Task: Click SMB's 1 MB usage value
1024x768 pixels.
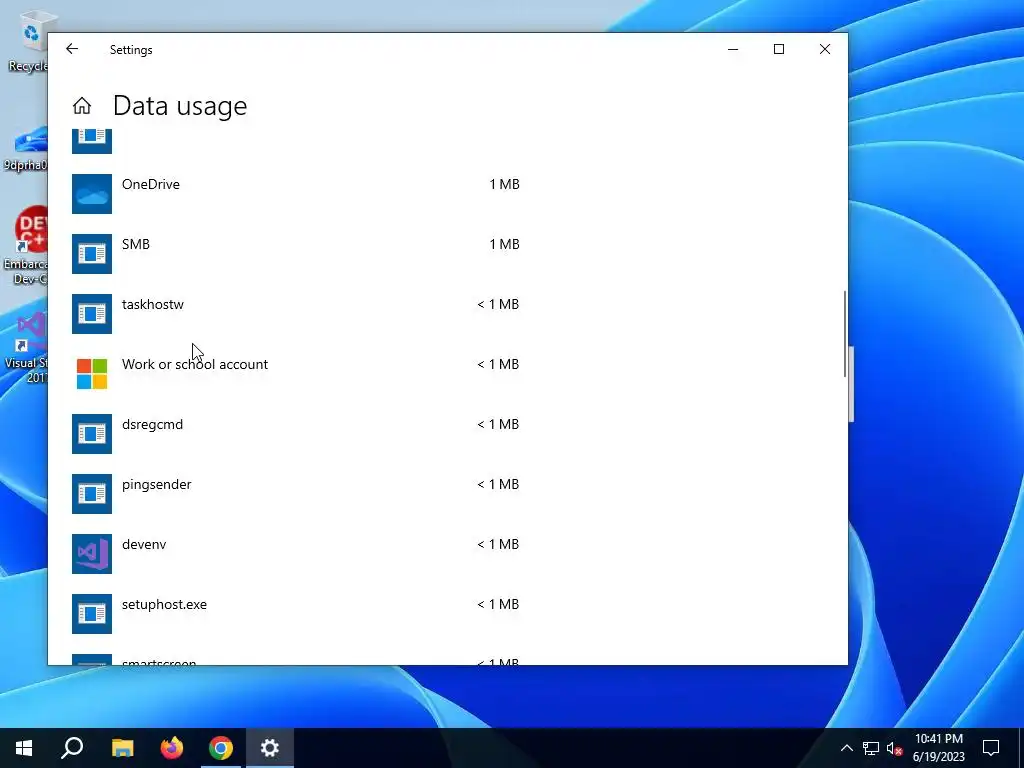Action: pos(504,244)
